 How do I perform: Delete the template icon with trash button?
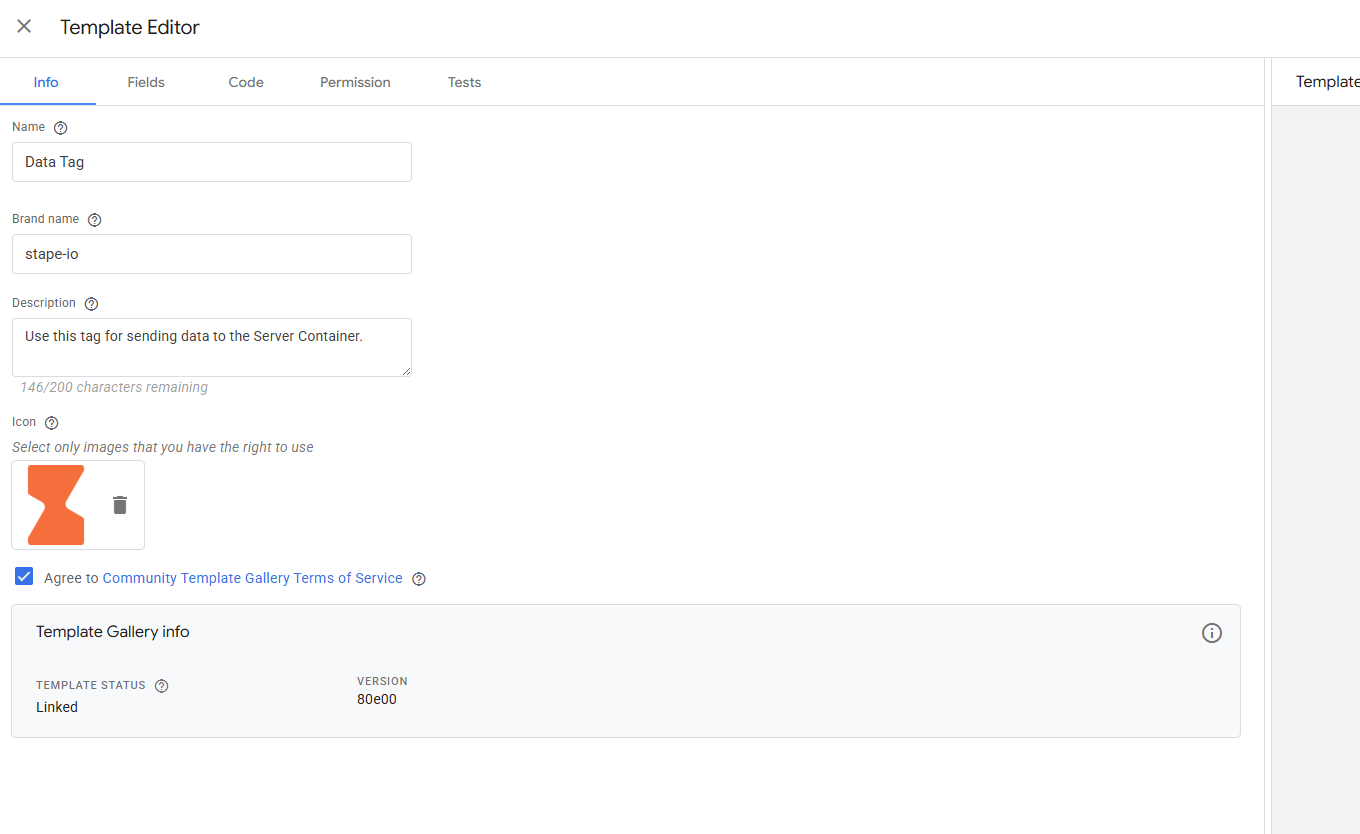click(120, 505)
